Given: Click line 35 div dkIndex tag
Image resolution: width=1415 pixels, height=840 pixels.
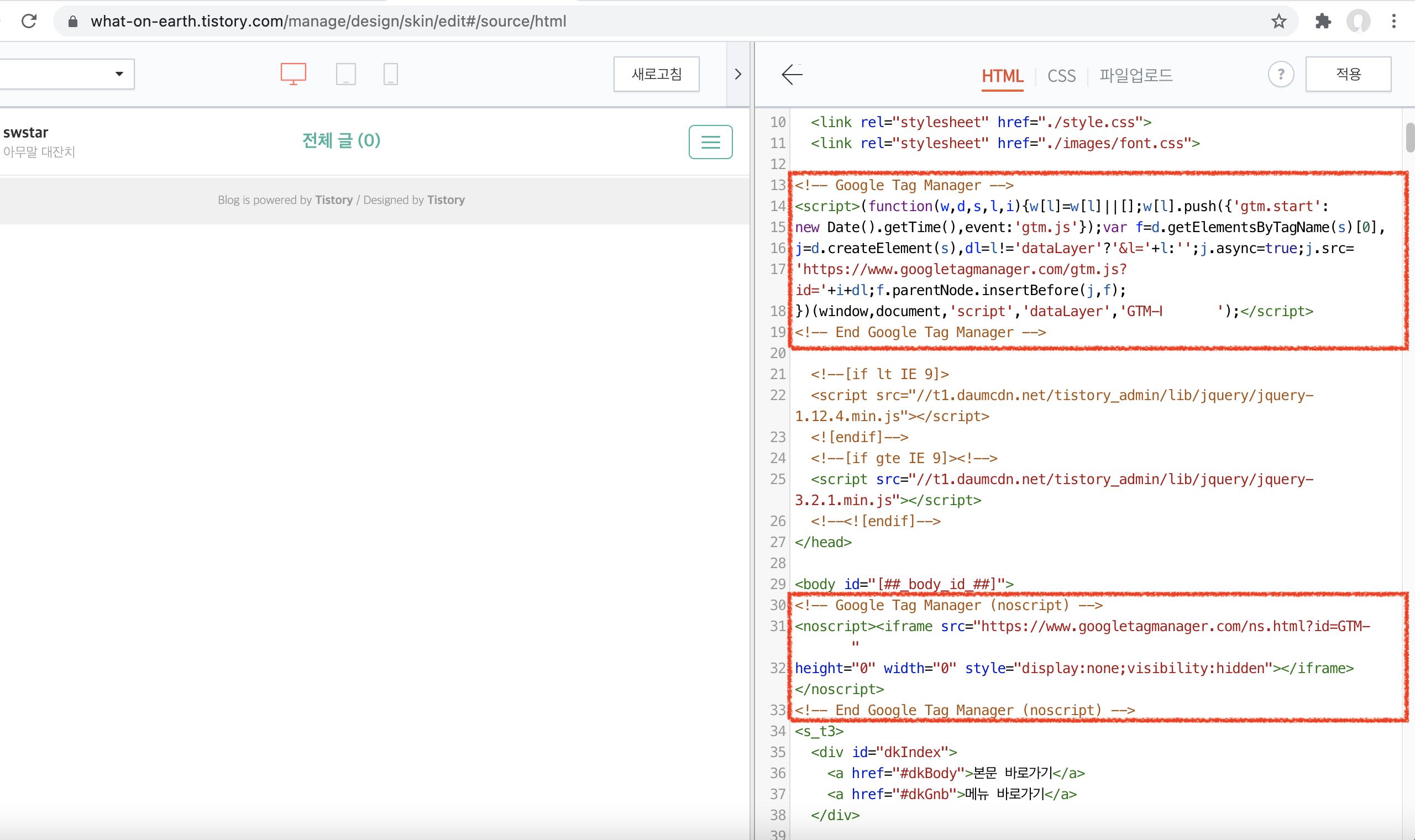Looking at the screenshot, I should click(x=883, y=752).
